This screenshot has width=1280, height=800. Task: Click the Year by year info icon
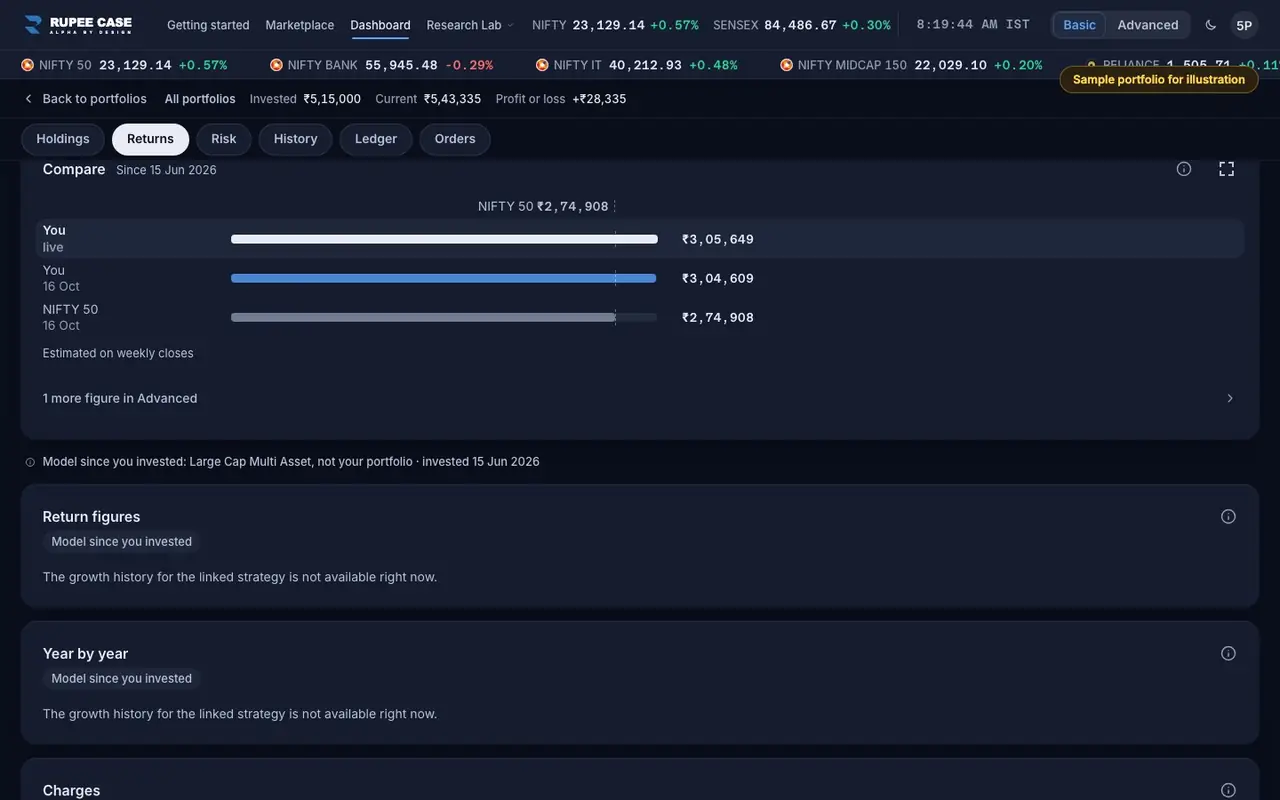click(x=1229, y=653)
